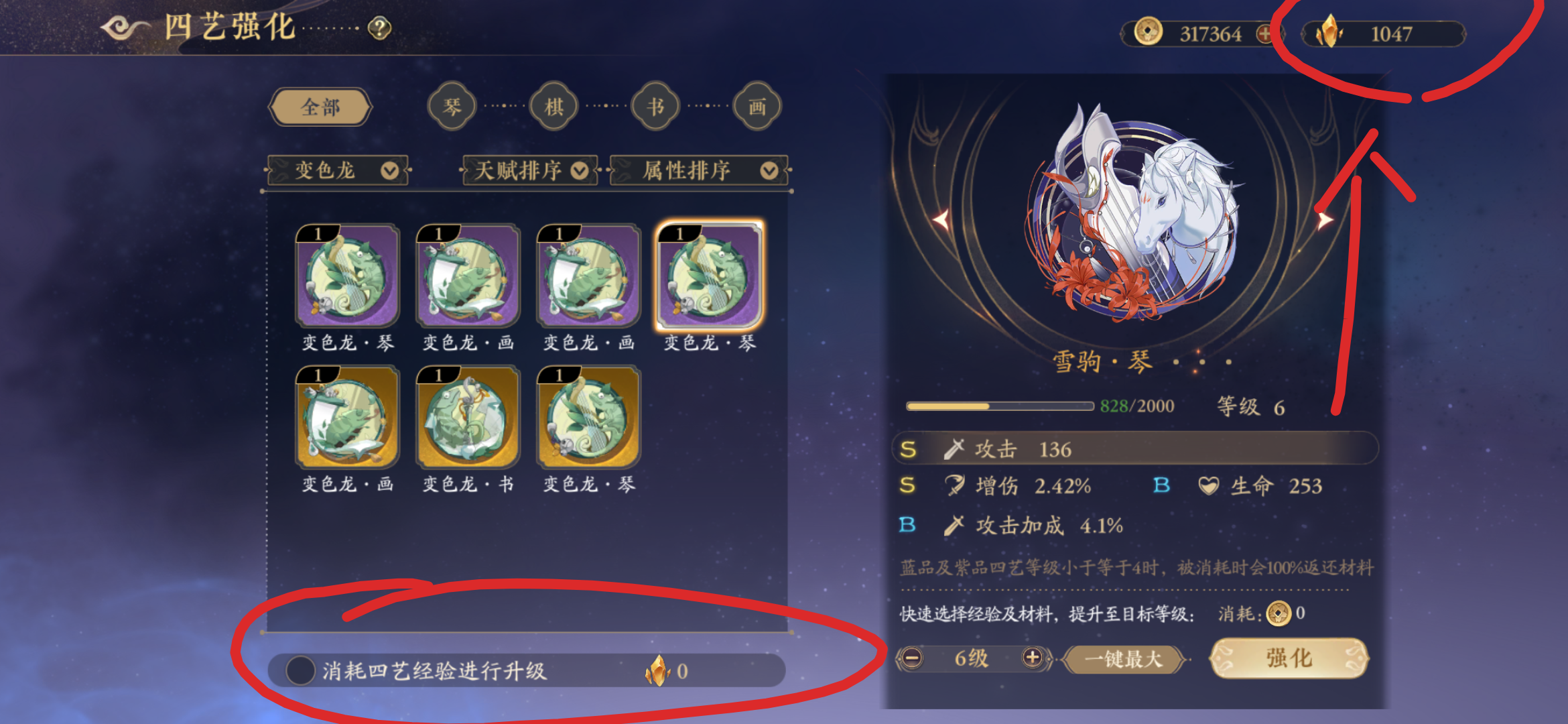Decrease target level with minus button
1568x724 pixels.
pyautogui.click(x=911, y=658)
